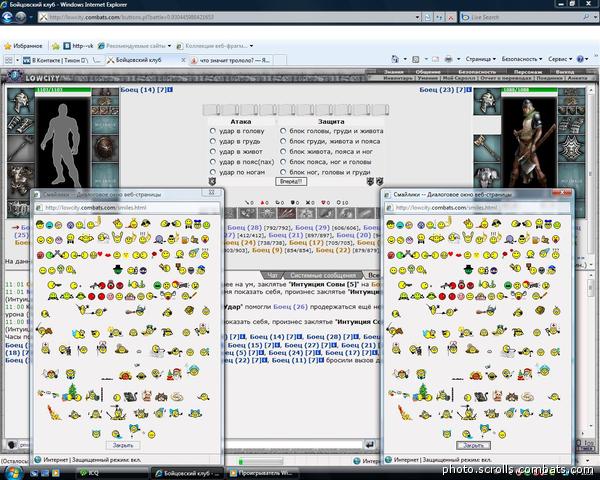
Task: Click the send arrow button beside chat input
Action: [369, 444]
